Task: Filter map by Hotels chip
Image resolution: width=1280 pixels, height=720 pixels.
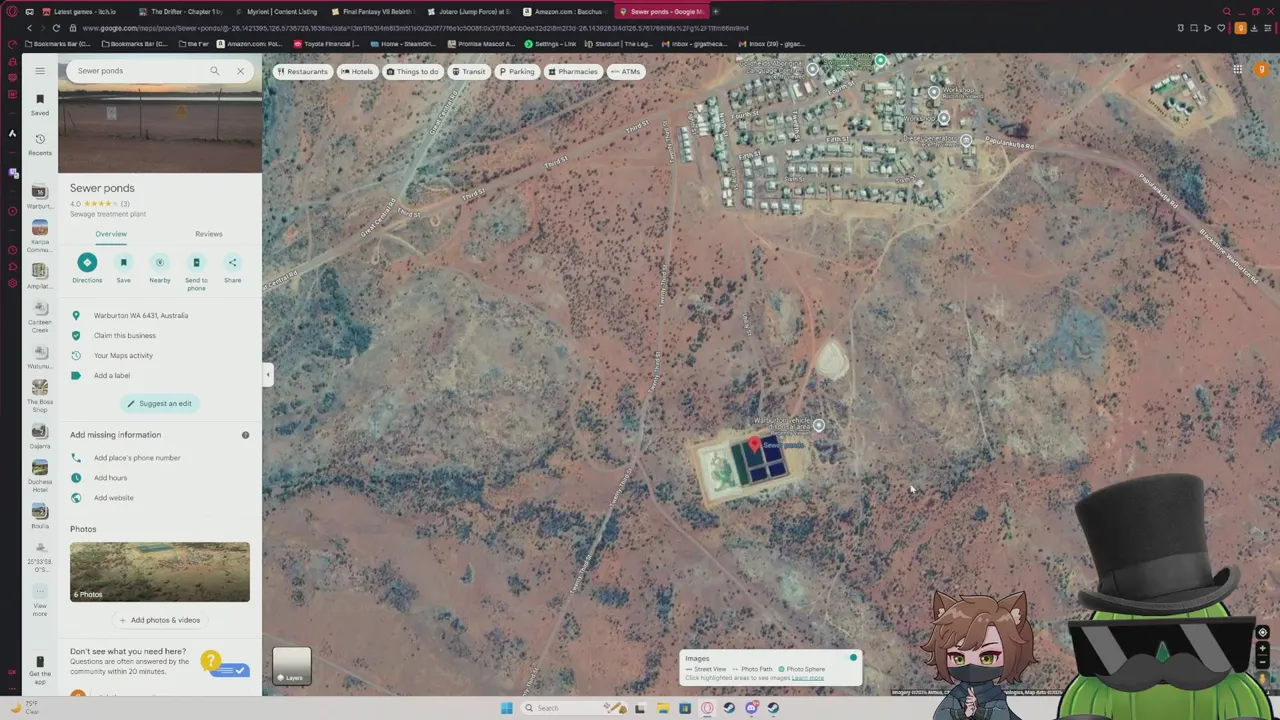Action: coord(356,71)
